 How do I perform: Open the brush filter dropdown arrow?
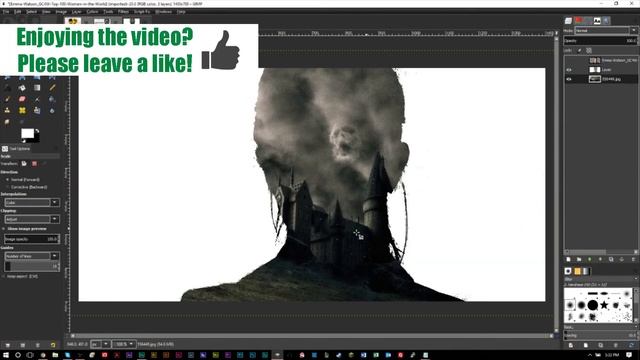click(636, 279)
